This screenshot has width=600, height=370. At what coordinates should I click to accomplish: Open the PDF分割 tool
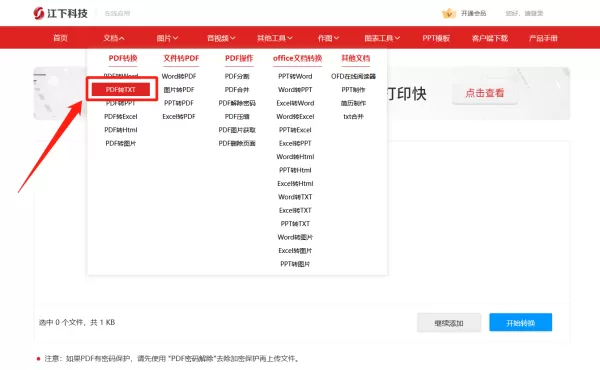tap(237, 77)
